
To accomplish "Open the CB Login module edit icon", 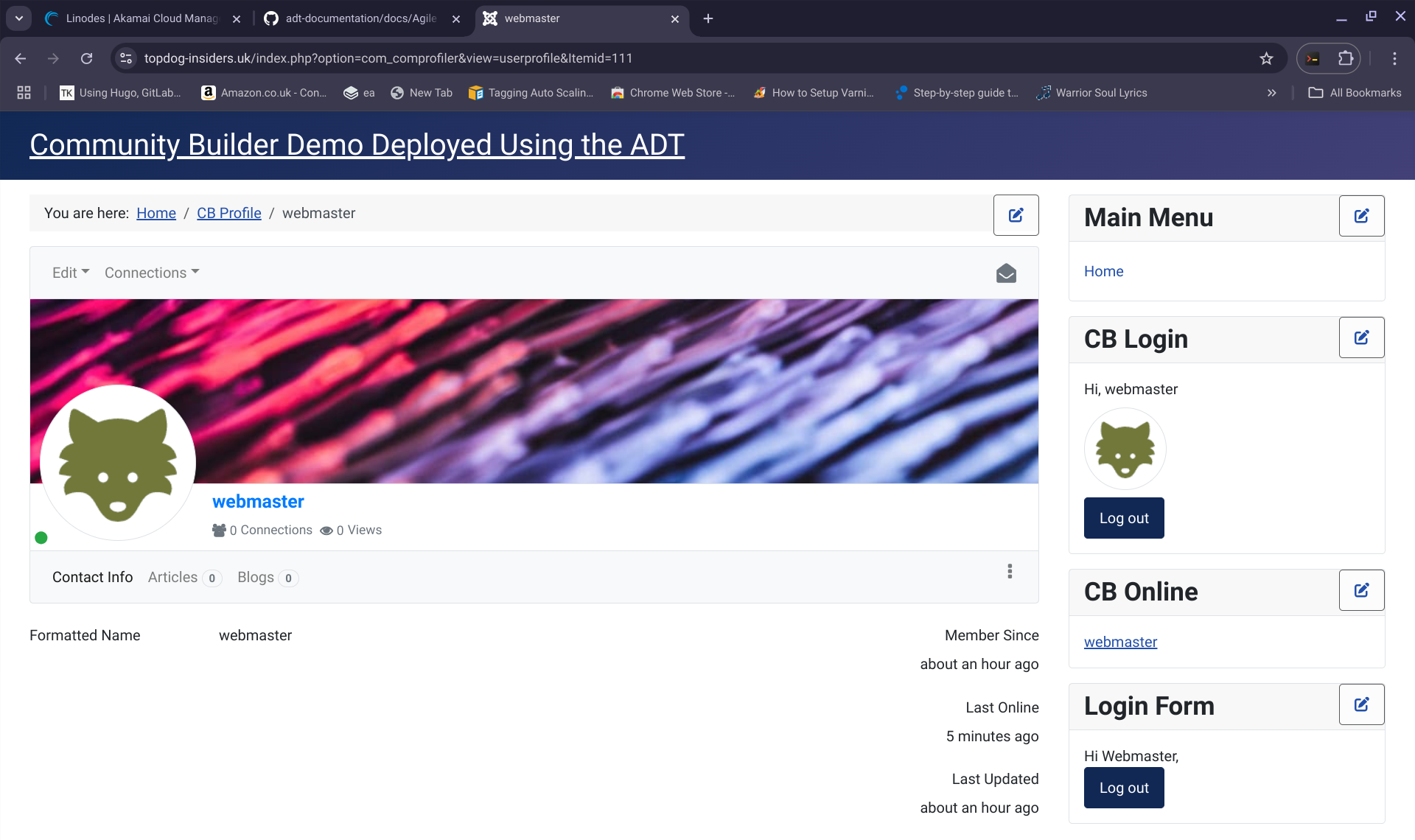I will click(1361, 337).
